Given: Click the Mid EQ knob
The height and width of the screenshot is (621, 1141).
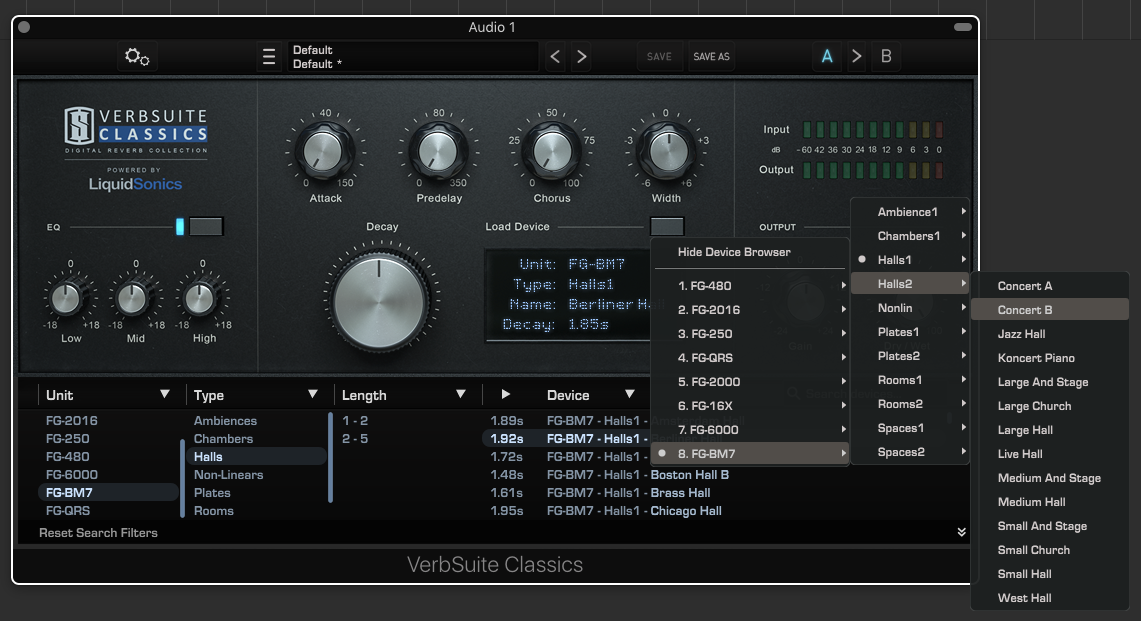Looking at the screenshot, I should click(133, 298).
